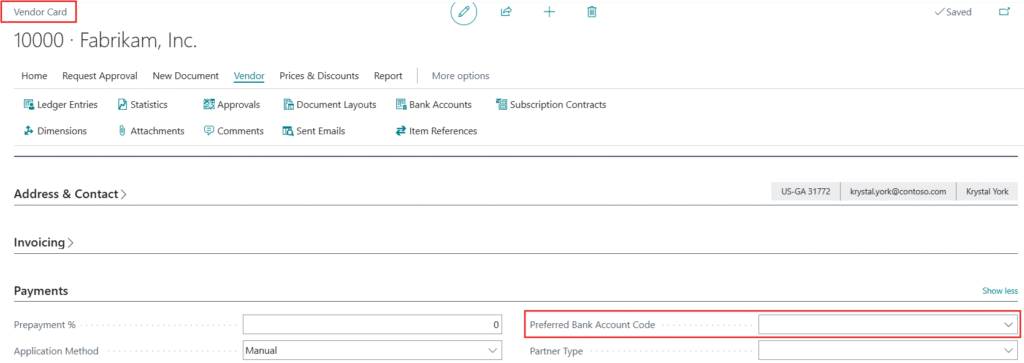Collapse the Payments section heading
Image resolution: width=1024 pixels, height=363 pixels.
click(41, 291)
